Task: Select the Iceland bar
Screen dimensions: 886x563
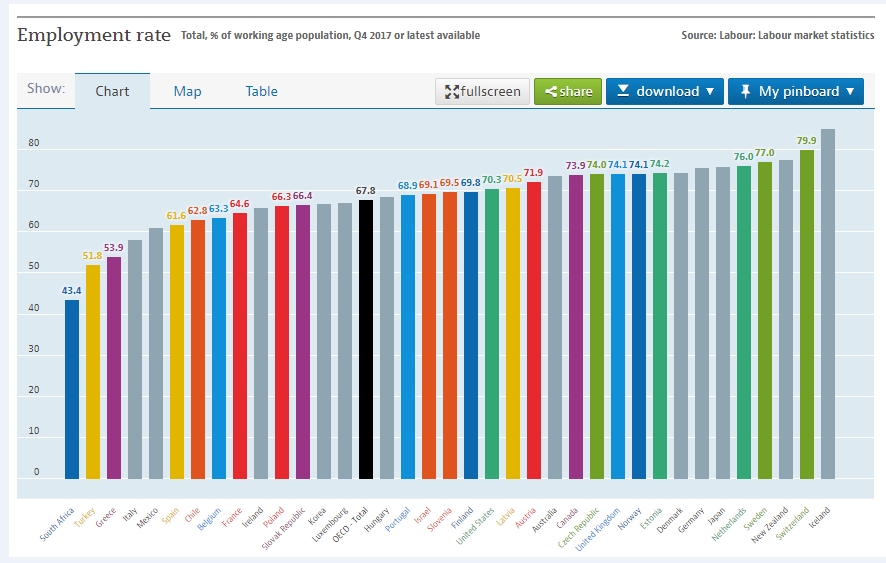Action: pyautogui.click(x=828, y=304)
